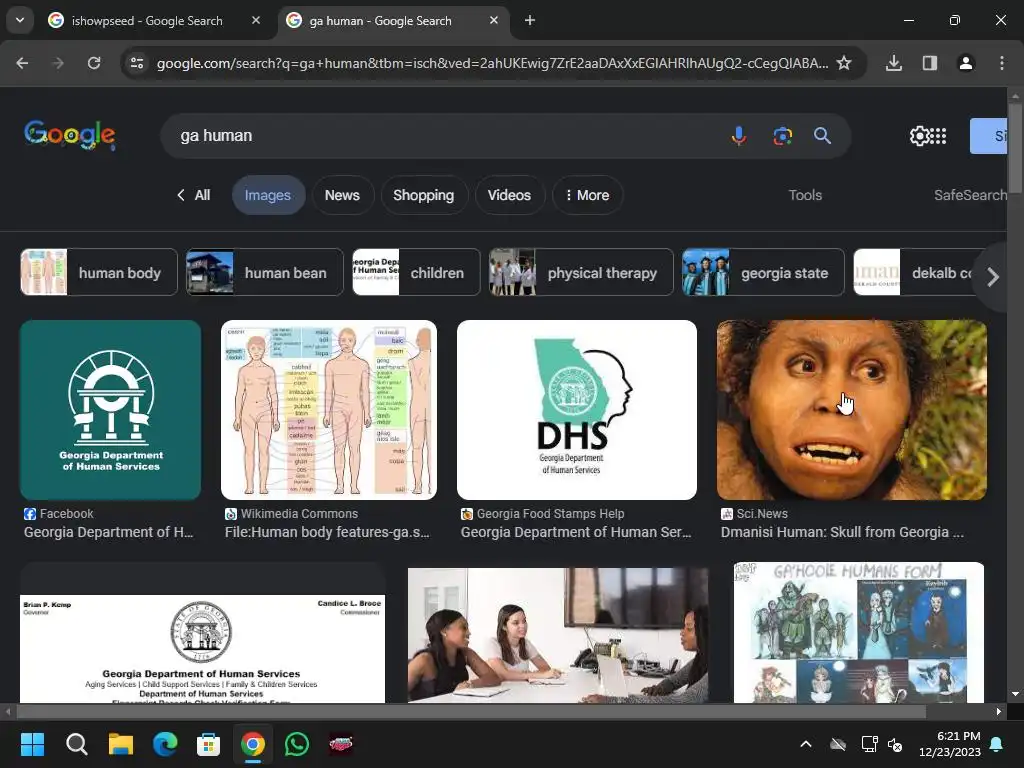The height and width of the screenshot is (768, 1024).
Task: Open Chrome's three-dot menu
Action: click(1002, 63)
